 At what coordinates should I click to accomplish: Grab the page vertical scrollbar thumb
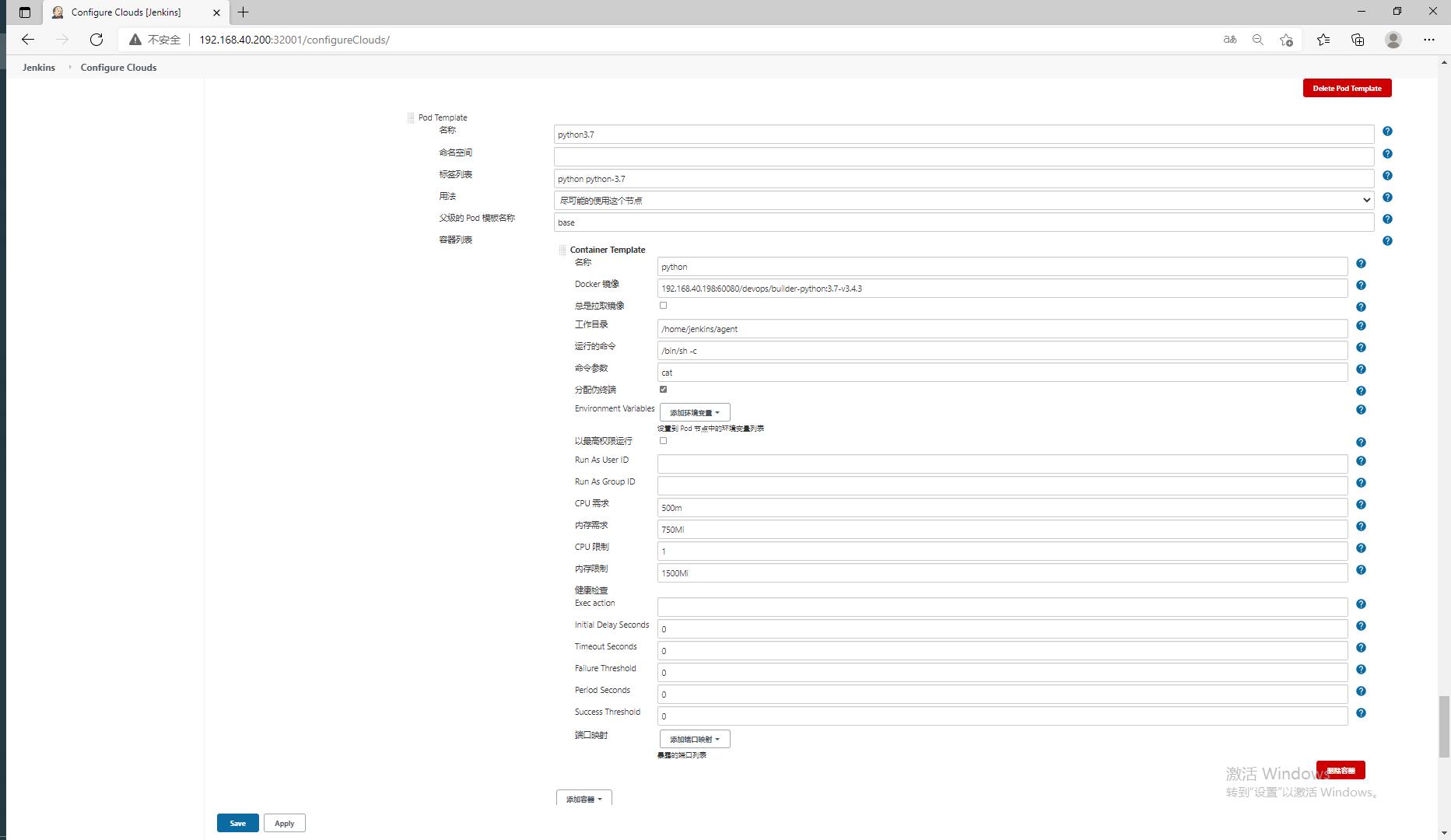tap(1444, 726)
